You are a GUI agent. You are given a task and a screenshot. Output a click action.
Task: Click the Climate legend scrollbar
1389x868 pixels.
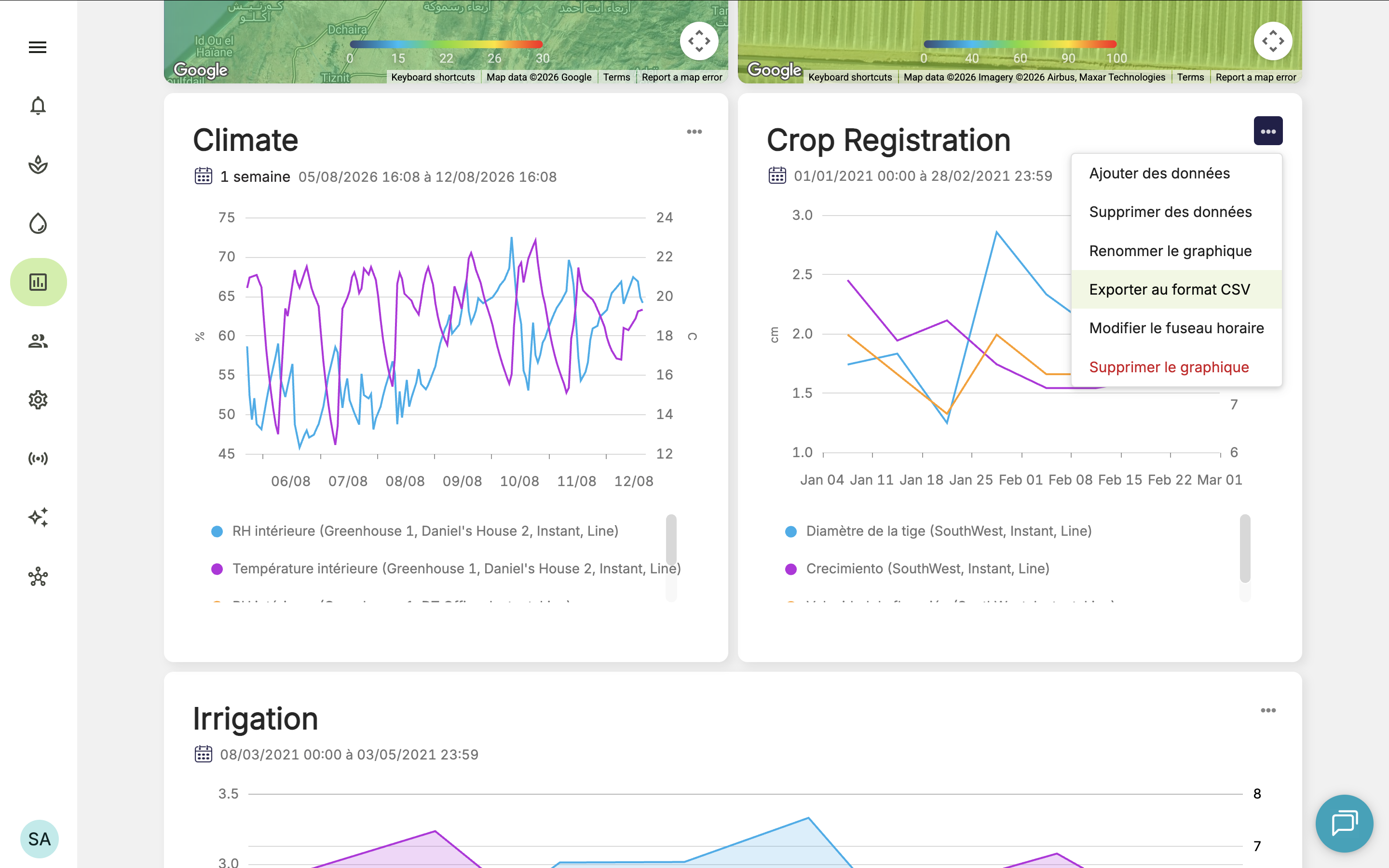coord(671,540)
